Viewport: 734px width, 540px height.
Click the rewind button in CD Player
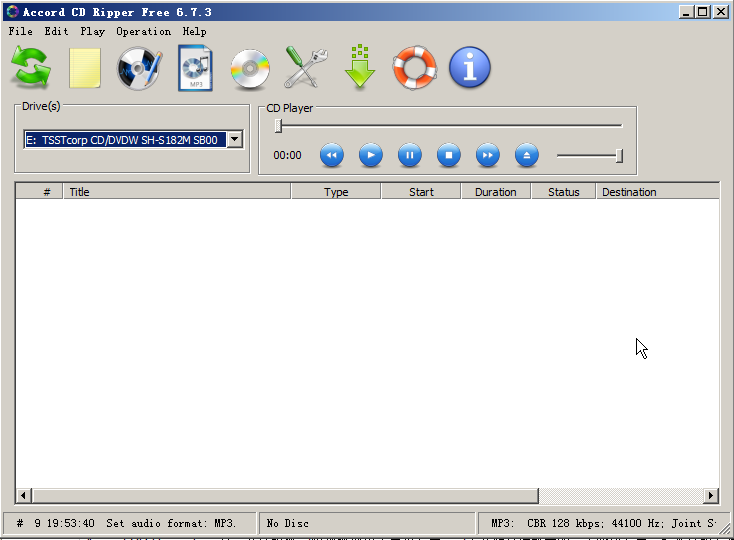coord(331,155)
